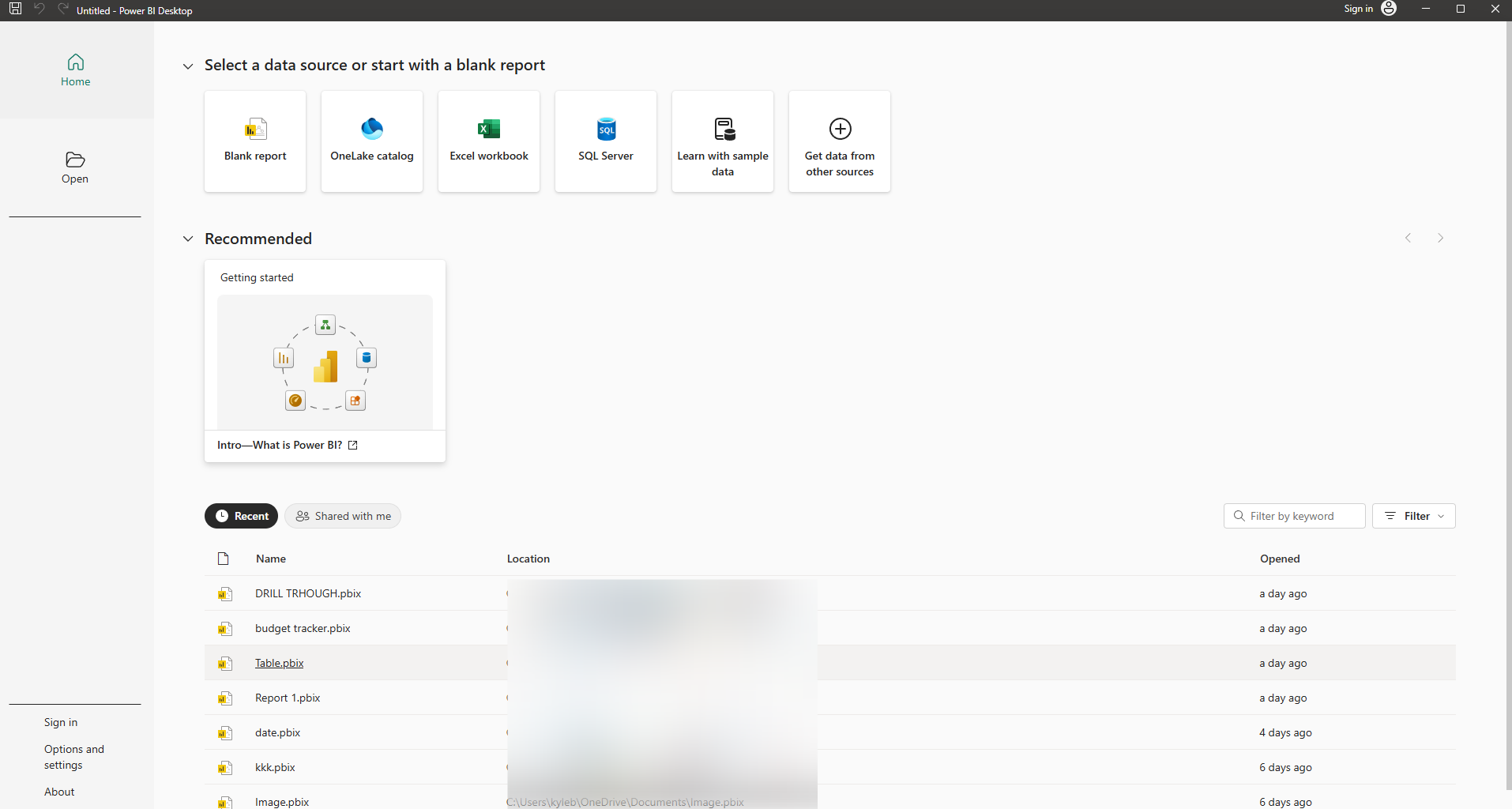The image size is (1512, 809).
Task: Click the date.pbix file icon
Action: coord(225,733)
